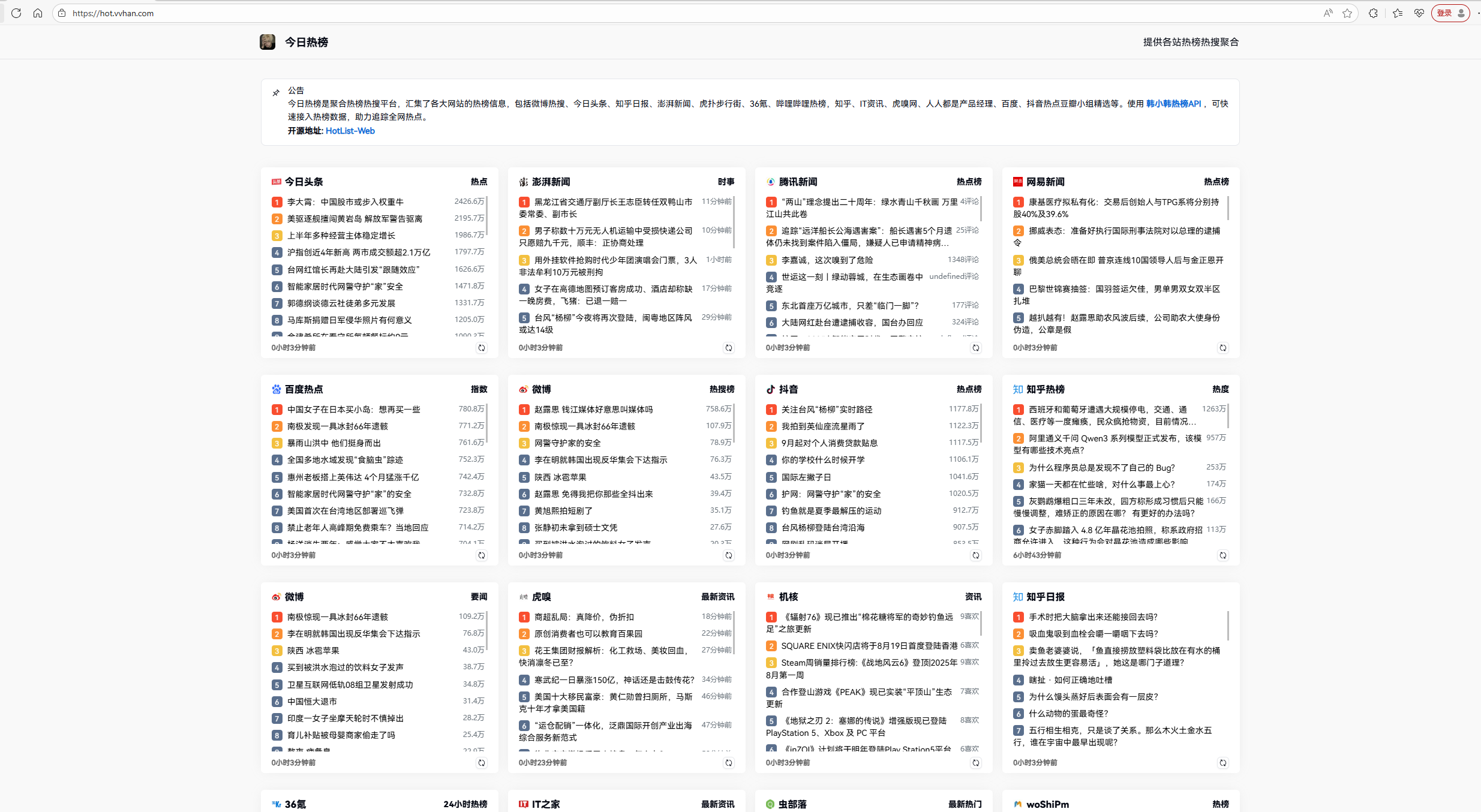The height and width of the screenshot is (812, 1481).
Task: Refresh the 今日头条 hot list
Action: pos(481,348)
